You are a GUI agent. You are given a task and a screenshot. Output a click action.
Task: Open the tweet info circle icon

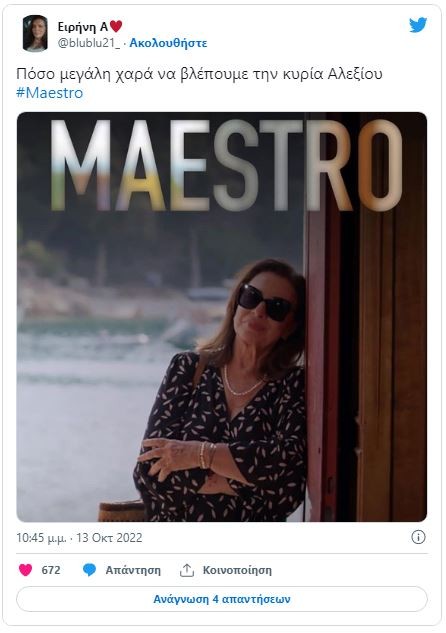click(x=418, y=537)
